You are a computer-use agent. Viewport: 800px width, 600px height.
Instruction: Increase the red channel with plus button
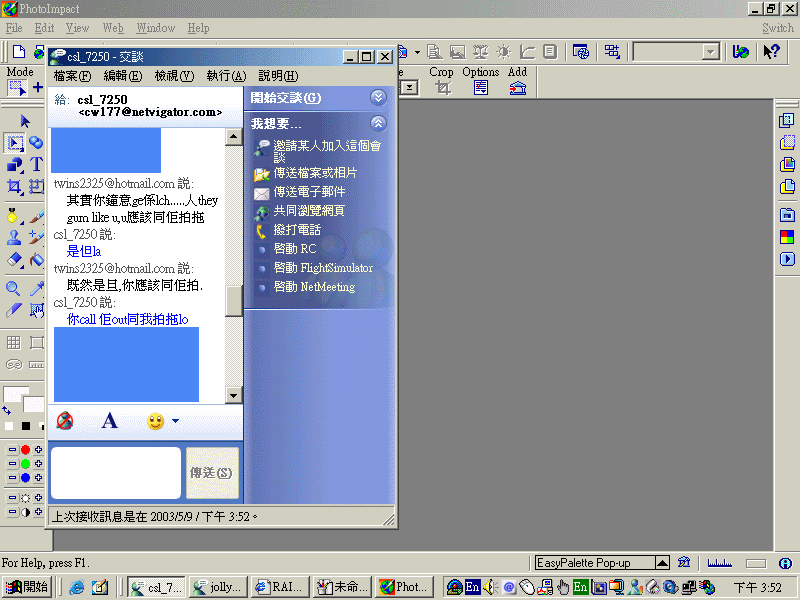(38, 449)
